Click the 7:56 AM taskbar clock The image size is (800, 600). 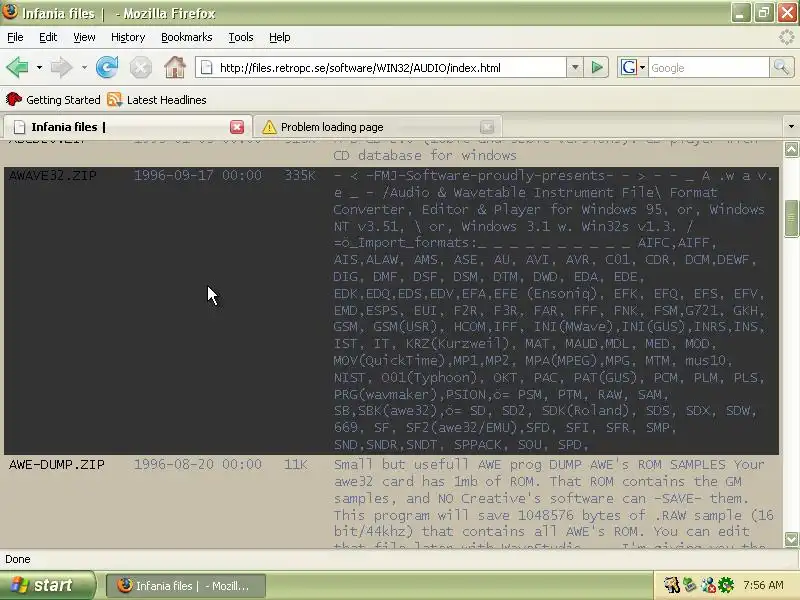(763, 585)
